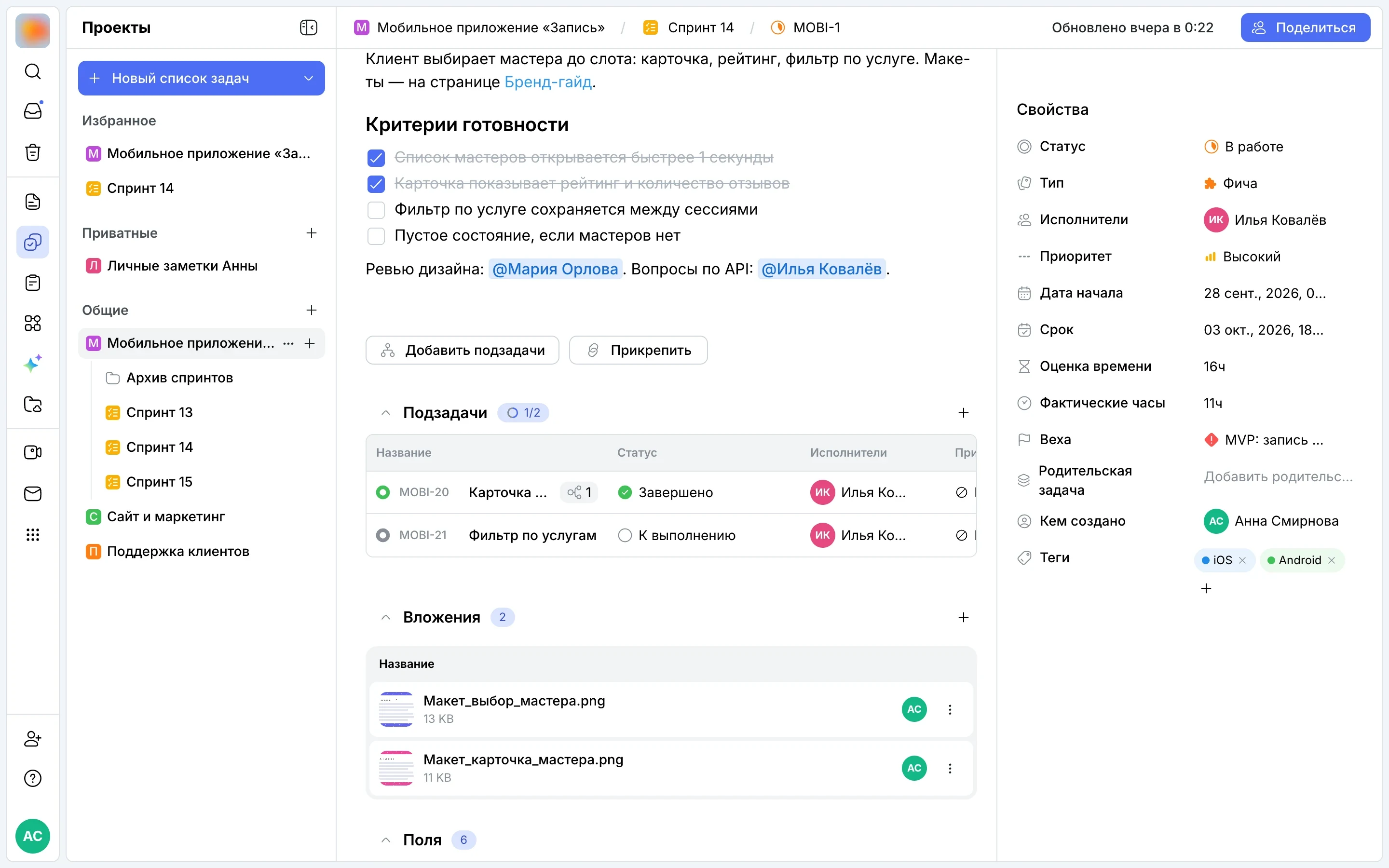Open options menu for Макет_карточка_мастера.png
The height and width of the screenshot is (868, 1389).
[x=950, y=768]
